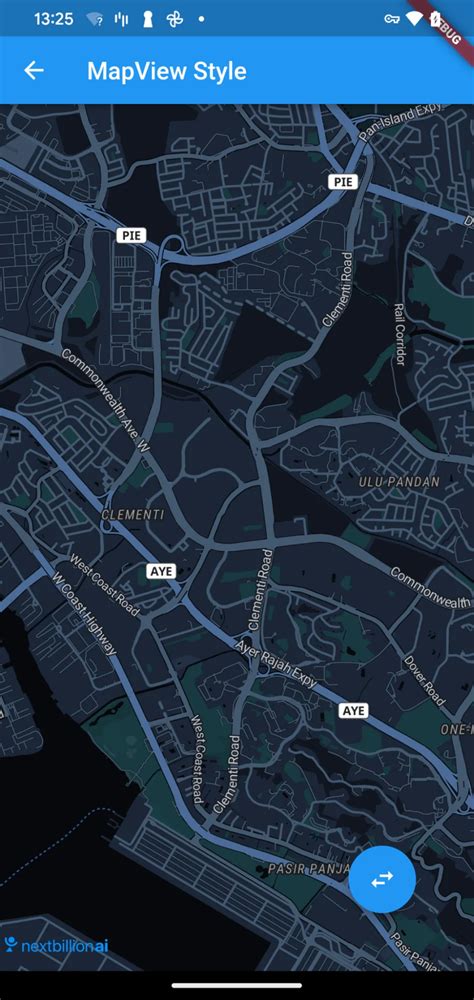Tap the AYE shield near West Coast Road
Screen dimensions: 474x1000
pos(161,571)
